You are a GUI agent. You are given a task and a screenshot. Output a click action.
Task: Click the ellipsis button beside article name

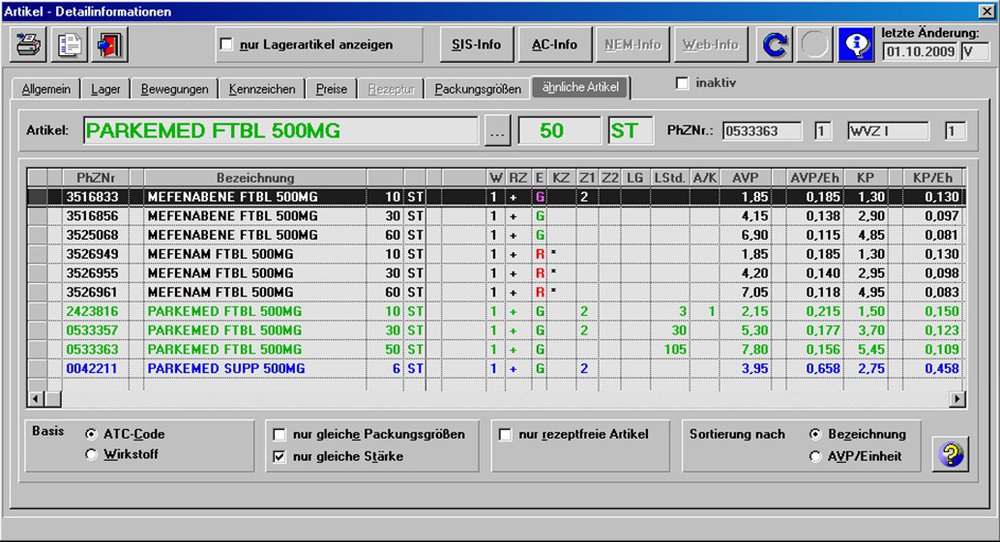point(497,131)
